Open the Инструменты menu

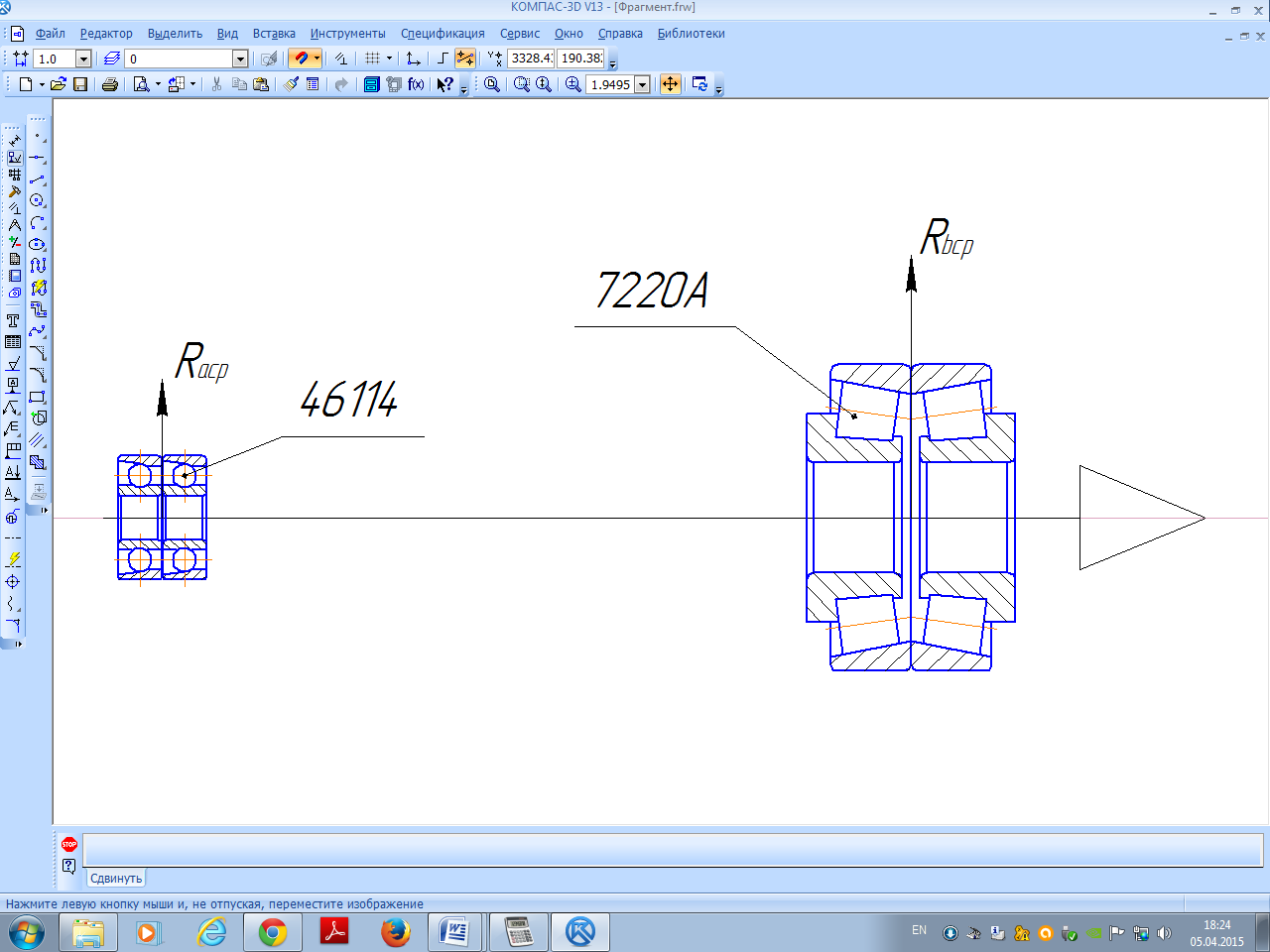point(347,34)
